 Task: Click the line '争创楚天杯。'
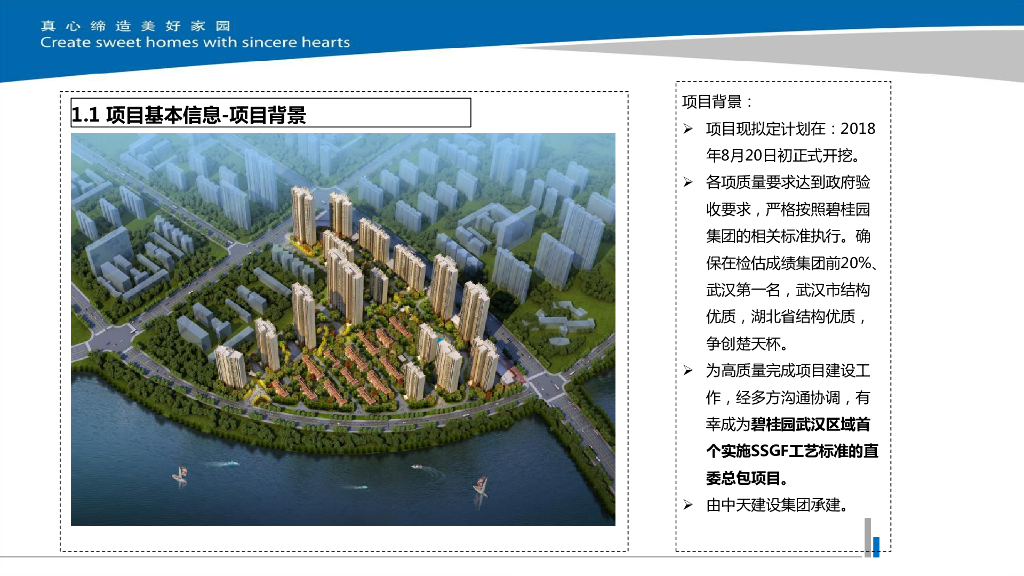[748, 344]
